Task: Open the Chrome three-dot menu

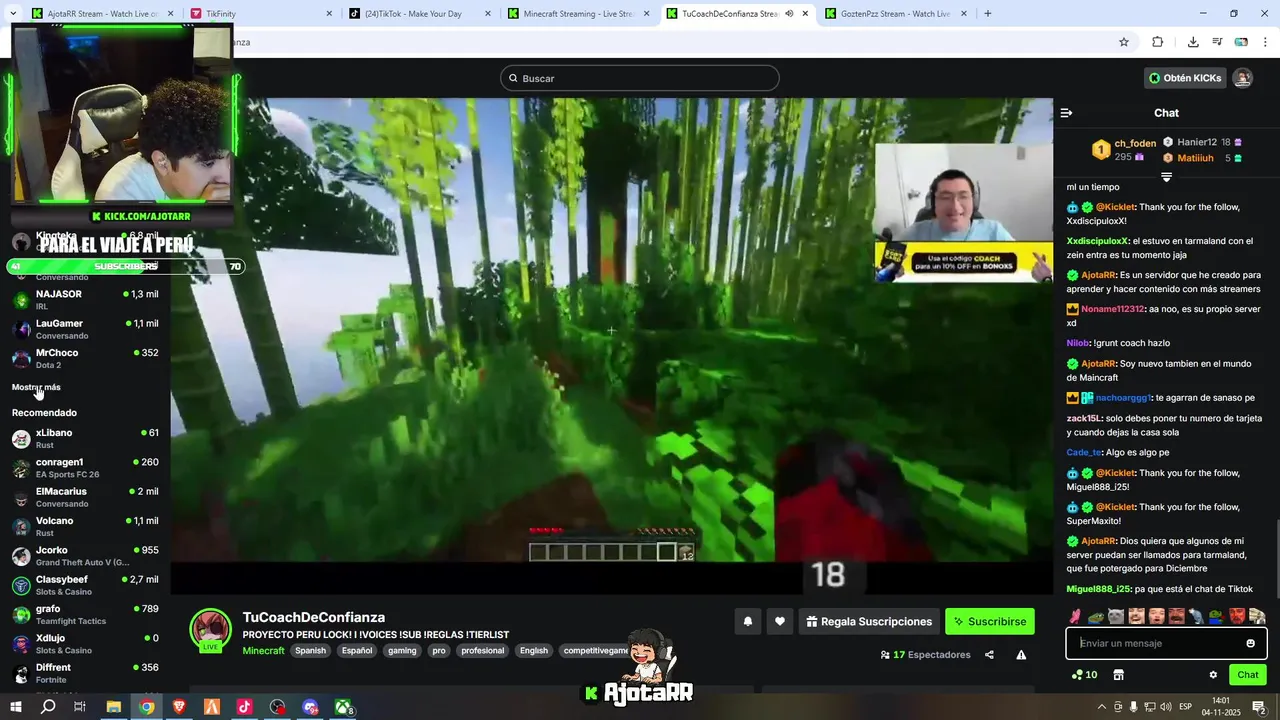Action: coord(1266,42)
